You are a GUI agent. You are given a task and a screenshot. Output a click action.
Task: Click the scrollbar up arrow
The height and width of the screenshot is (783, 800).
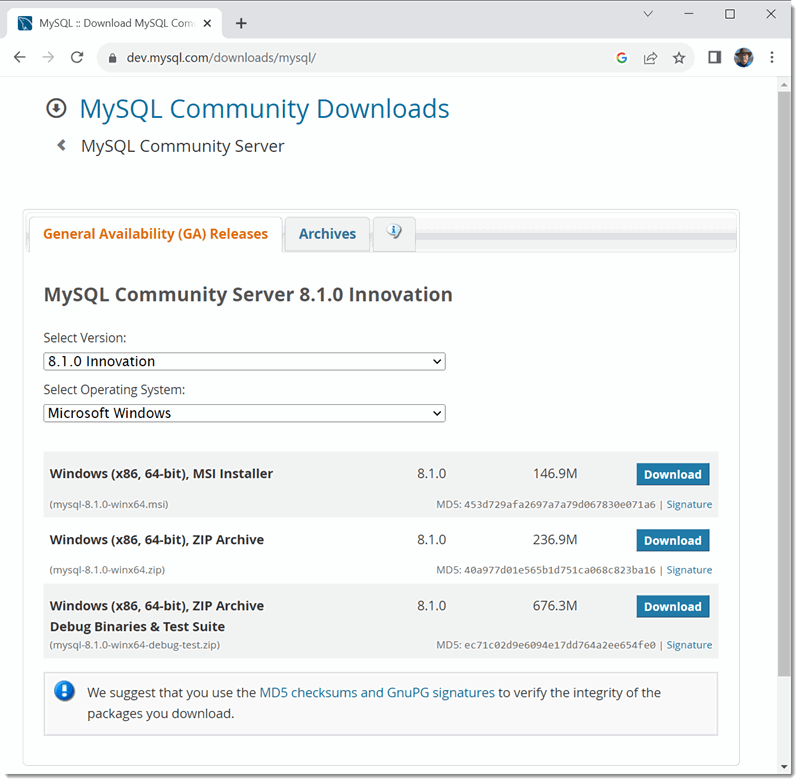(x=784, y=85)
